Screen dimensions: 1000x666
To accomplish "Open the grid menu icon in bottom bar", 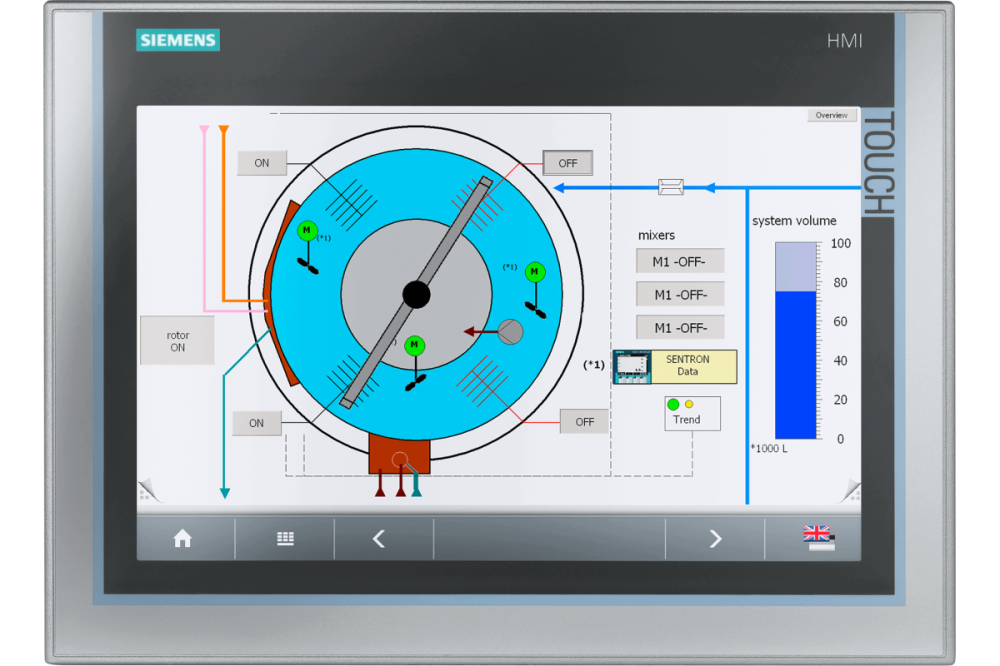I will (285, 539).
